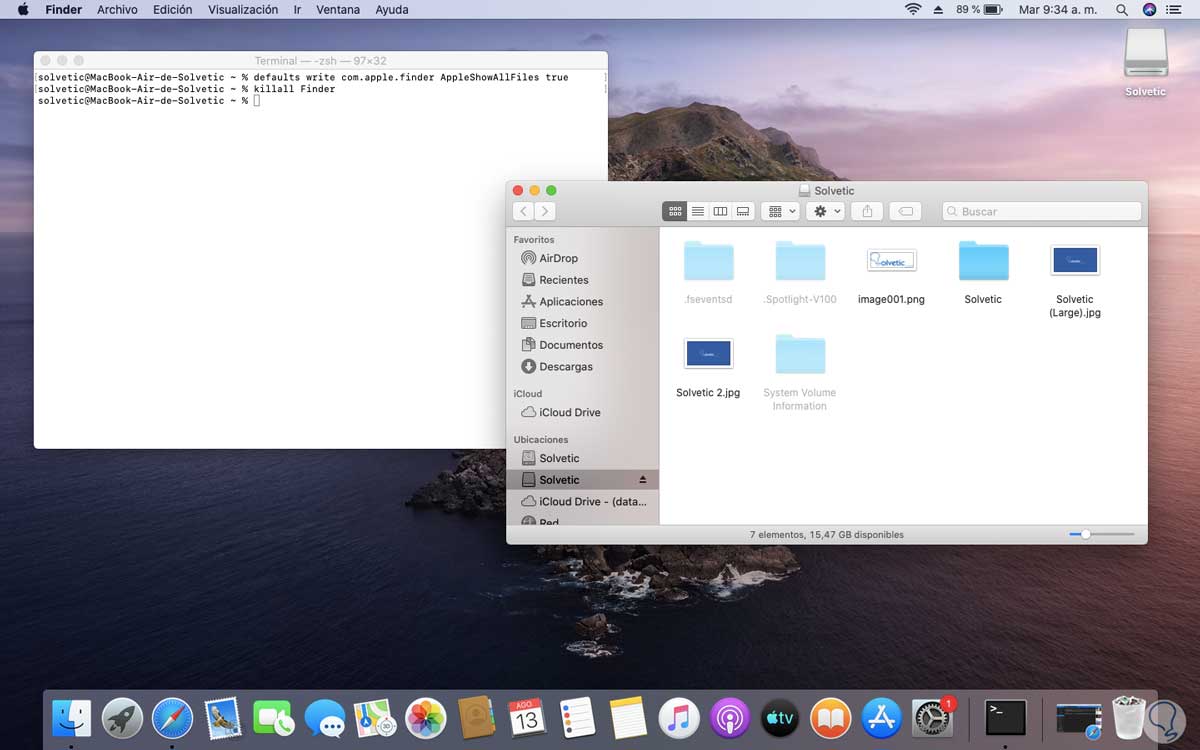
Task: Select Solvetic (Large).jpg file
Action: 1075,279
